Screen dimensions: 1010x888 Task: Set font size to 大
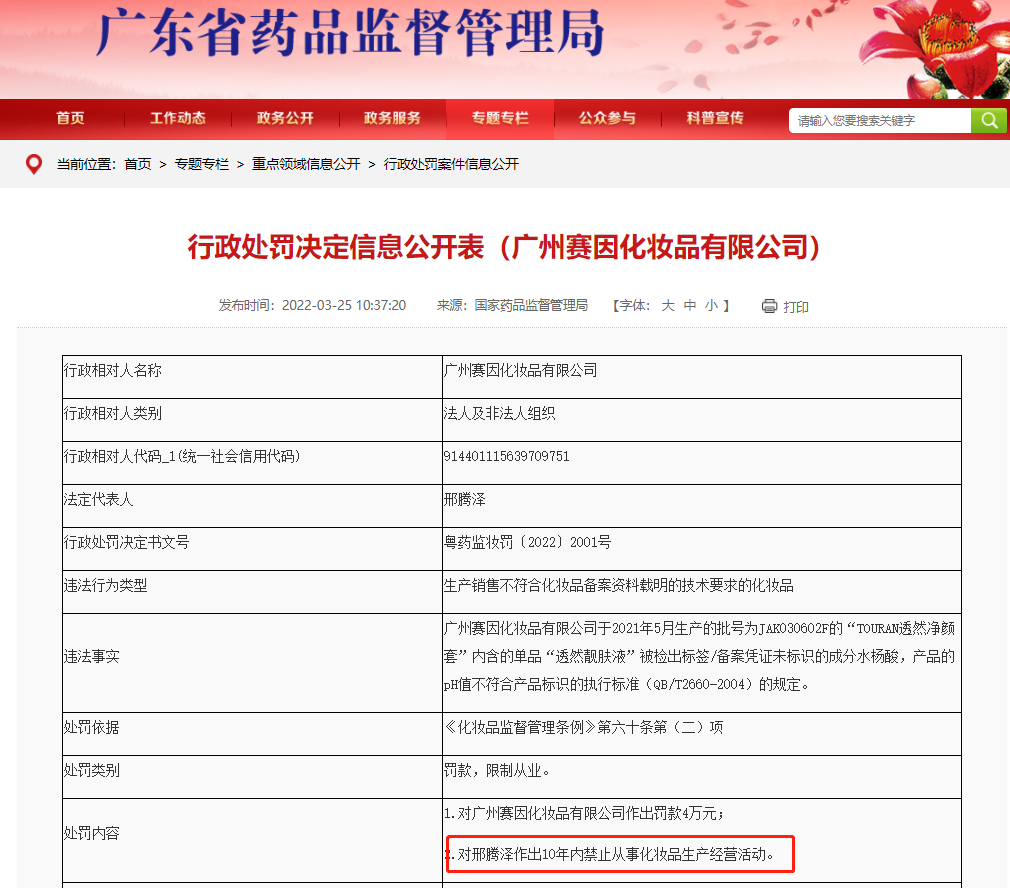coord(668,305)
